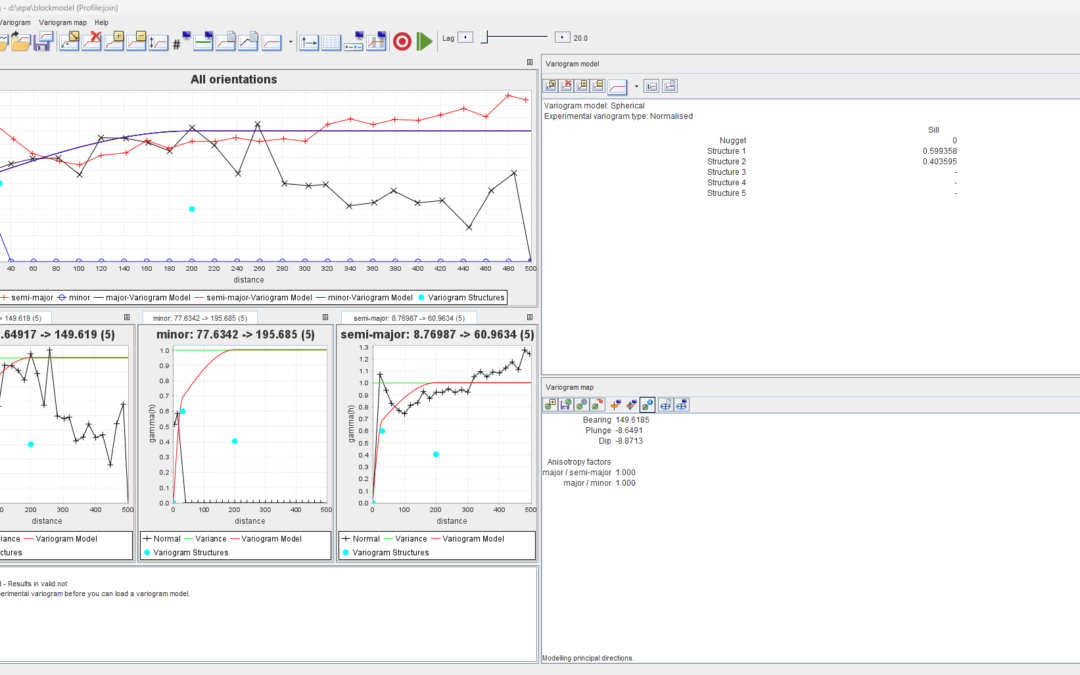Image resolution: width=1080 pixels, height=675 pixels.
Task: Toggle the selected ellipsoid button in Variogram map toolbar
Action: [x=647, y=405]
